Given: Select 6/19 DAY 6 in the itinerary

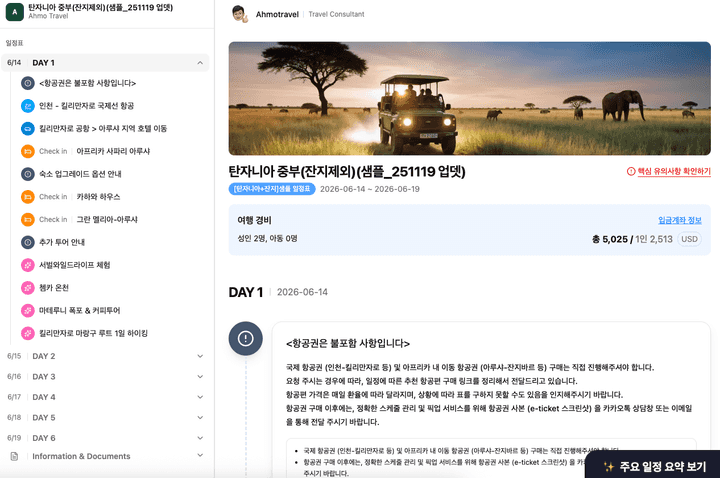Looking at the screenshot, I should pyautogui.click(x=105, y=438).
